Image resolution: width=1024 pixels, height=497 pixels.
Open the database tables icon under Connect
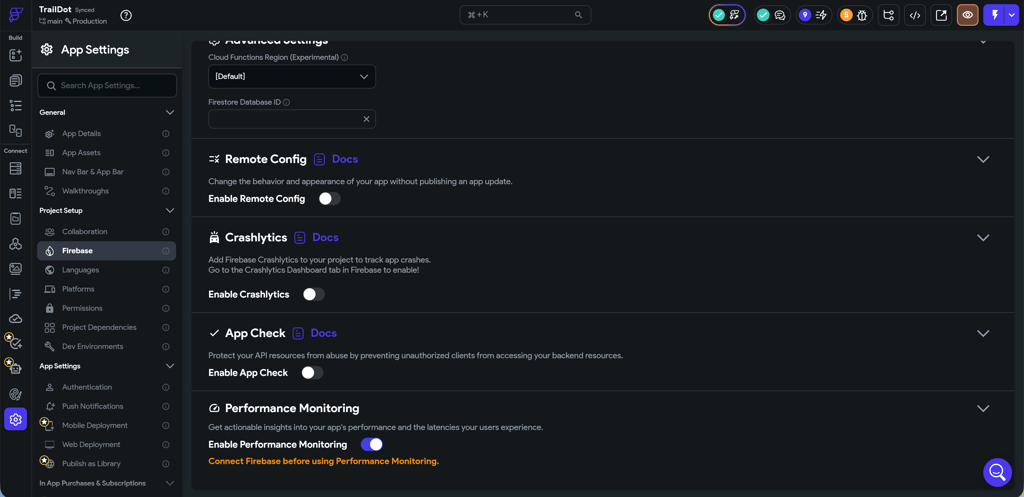[x=16, y=168]
